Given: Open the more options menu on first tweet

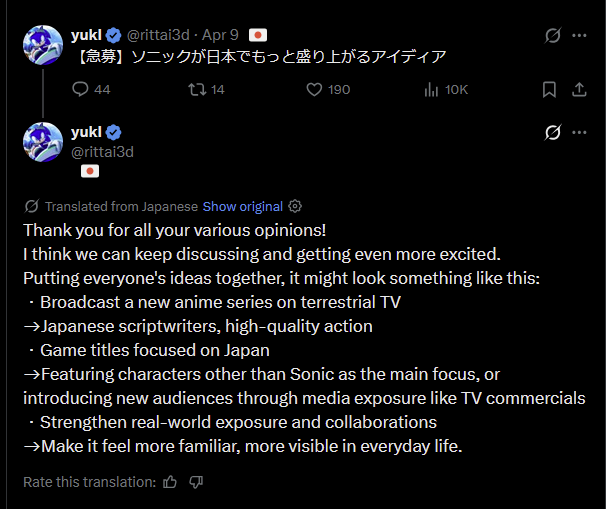Looking at the screenshot, I should [x=579, y=35].
